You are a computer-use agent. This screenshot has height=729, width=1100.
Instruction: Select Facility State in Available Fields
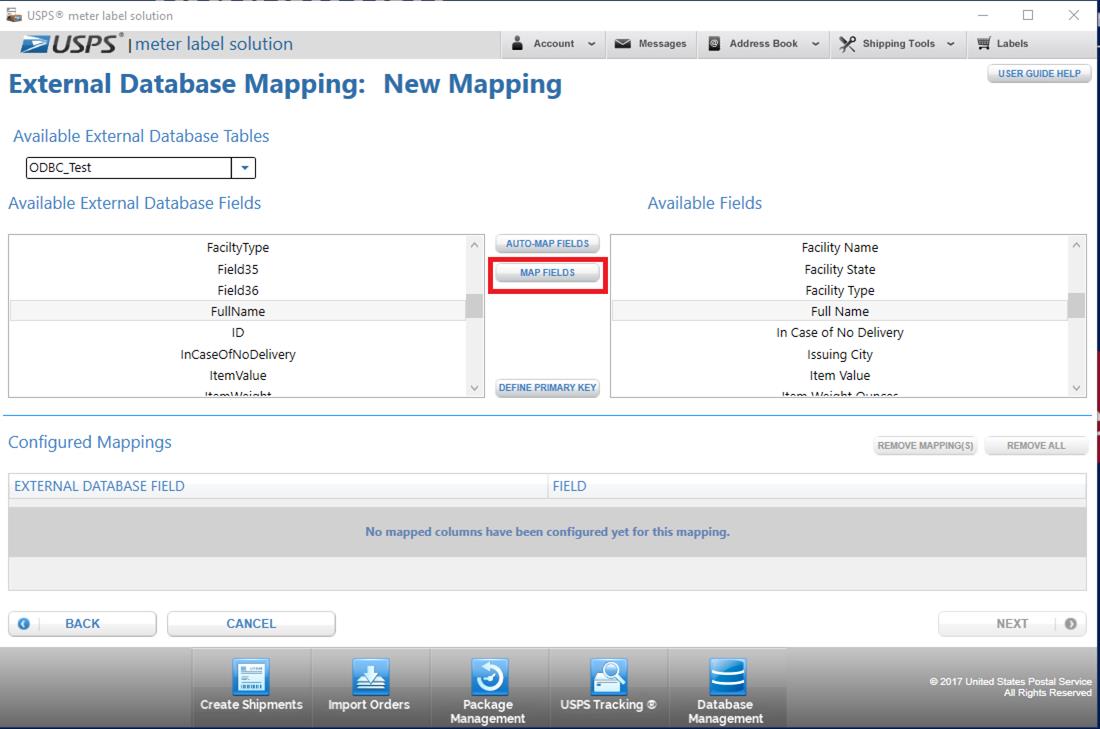[839, 269]
